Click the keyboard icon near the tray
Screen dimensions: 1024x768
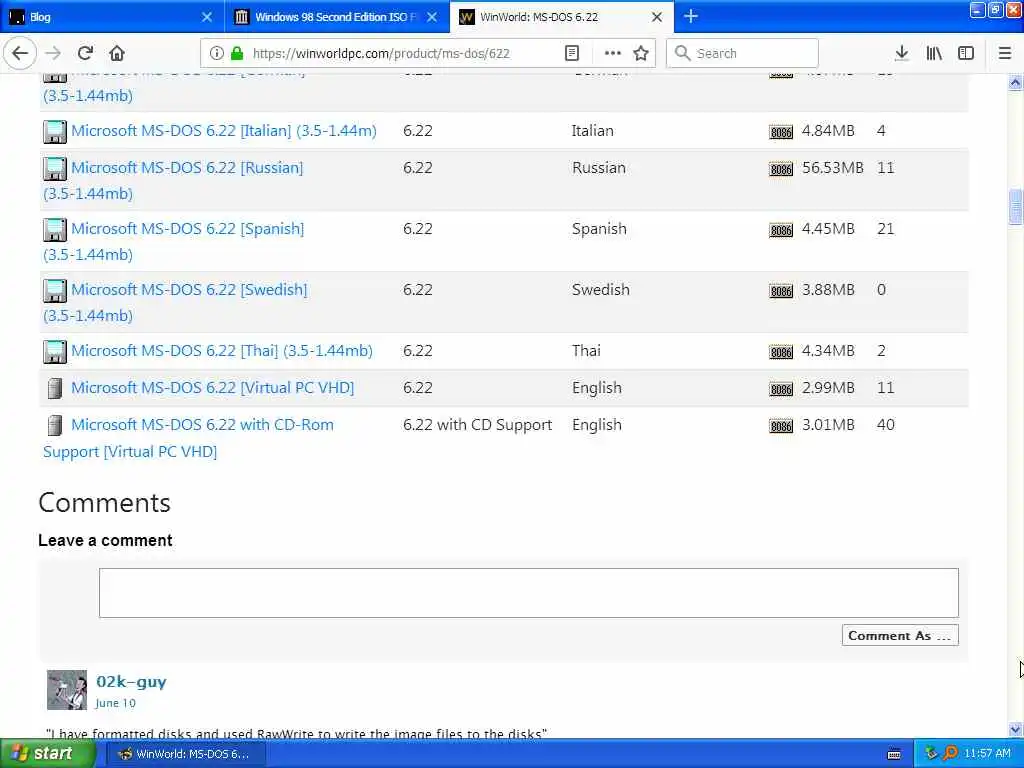point(895,754)
